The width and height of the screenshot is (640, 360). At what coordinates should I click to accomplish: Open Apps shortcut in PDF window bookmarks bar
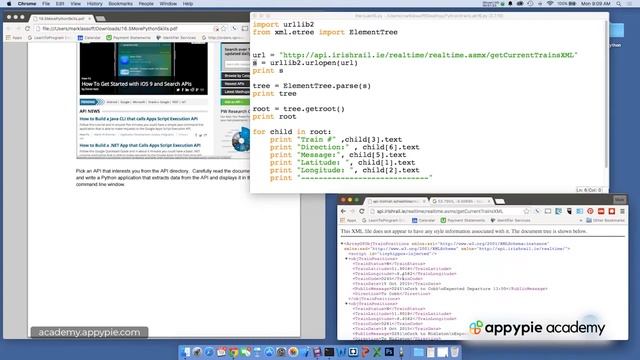(x=14, y=38)
